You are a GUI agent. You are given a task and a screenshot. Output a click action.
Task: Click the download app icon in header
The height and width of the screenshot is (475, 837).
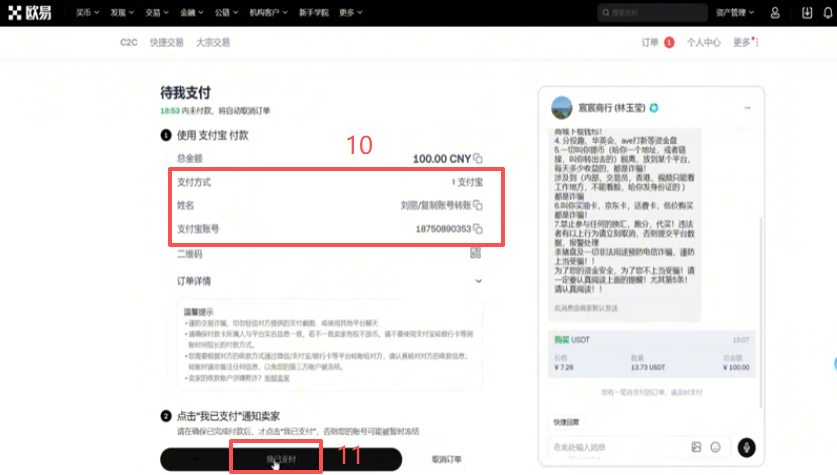[x=807, y=13]
